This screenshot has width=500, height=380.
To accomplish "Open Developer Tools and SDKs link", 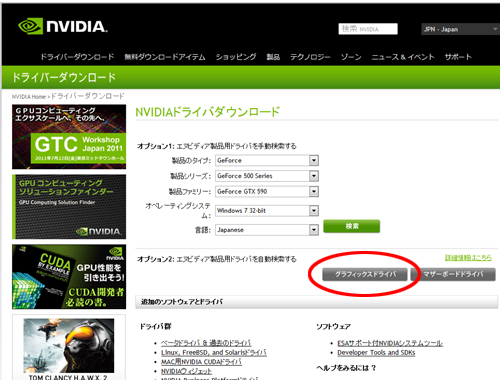I will pyautogui.click(x=376, y=352).
